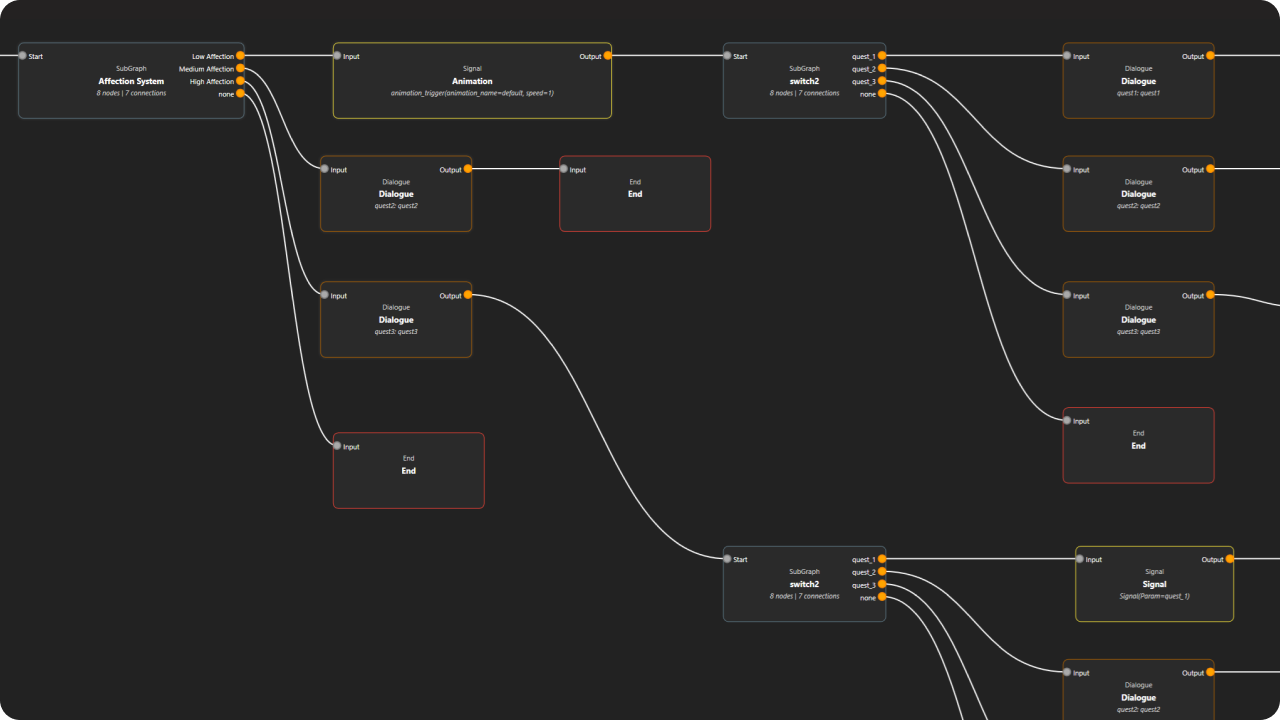Click the High Affection output port

point(240,81)
